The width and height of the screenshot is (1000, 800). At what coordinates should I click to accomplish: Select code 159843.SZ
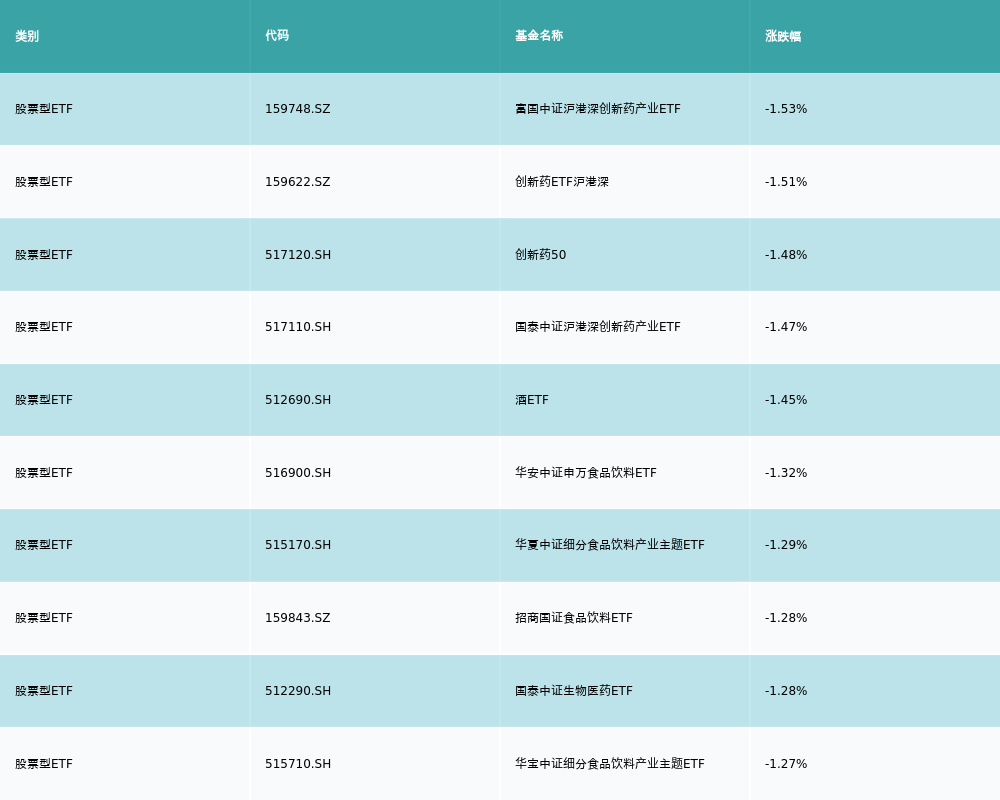[x=298, y=618]
